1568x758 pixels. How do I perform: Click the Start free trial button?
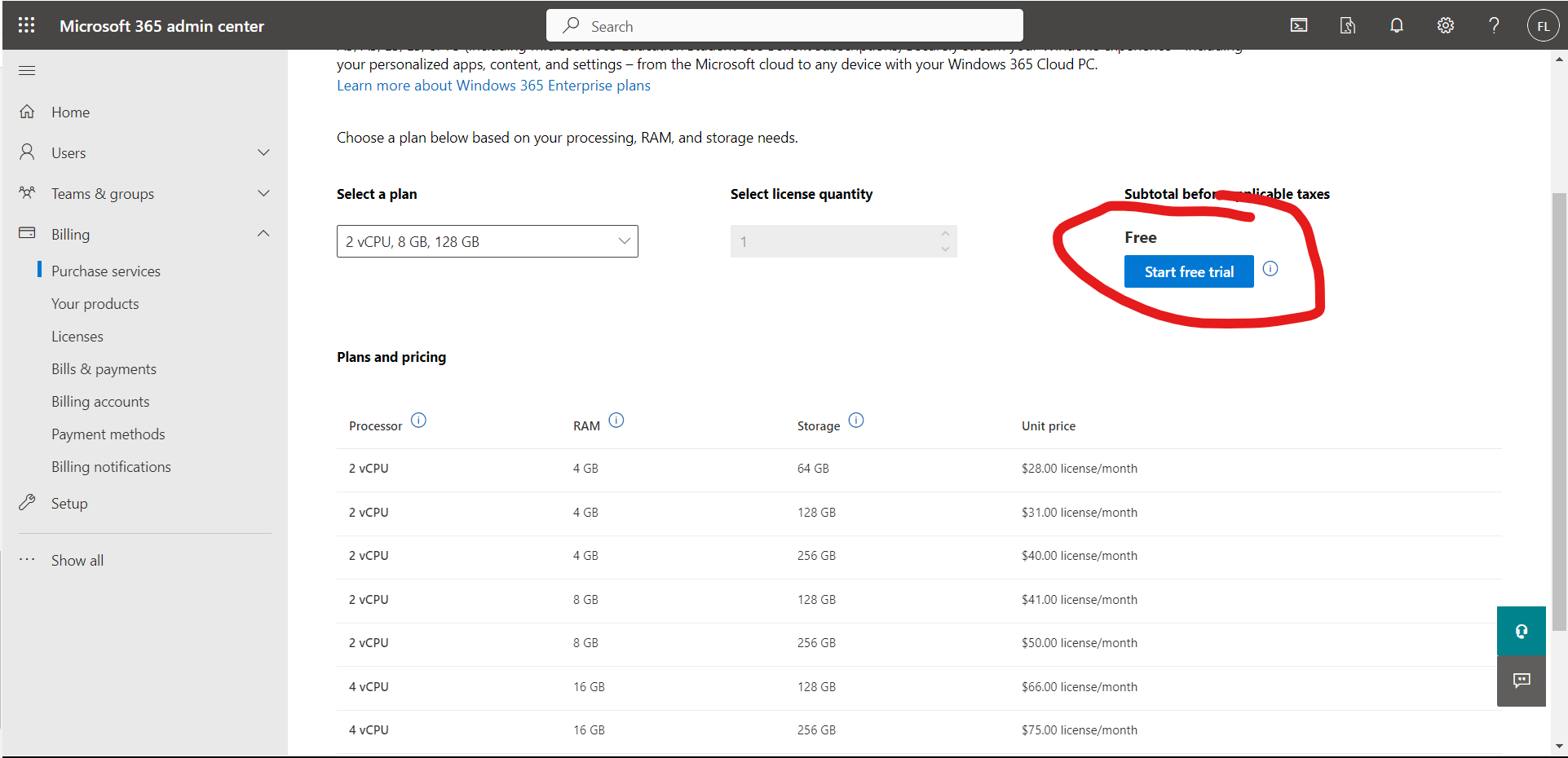point(1188,272)
